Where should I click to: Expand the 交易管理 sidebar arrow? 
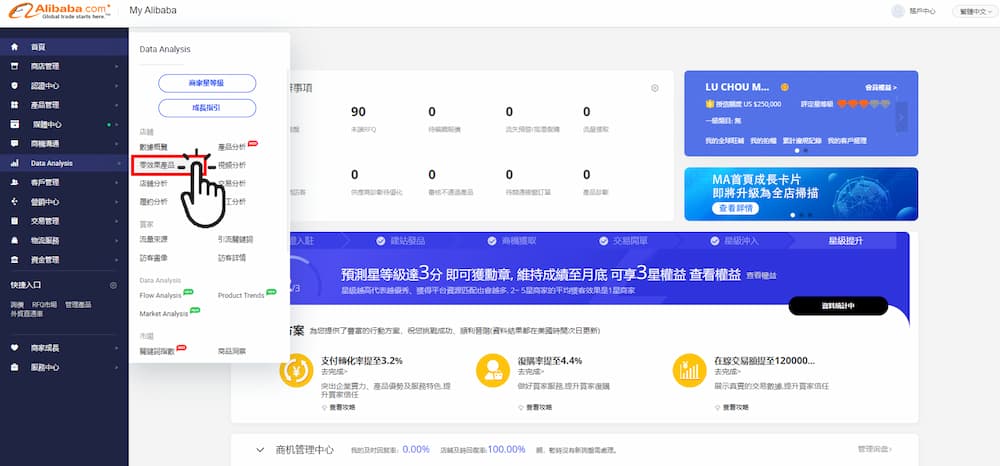[x=116, y=221]
